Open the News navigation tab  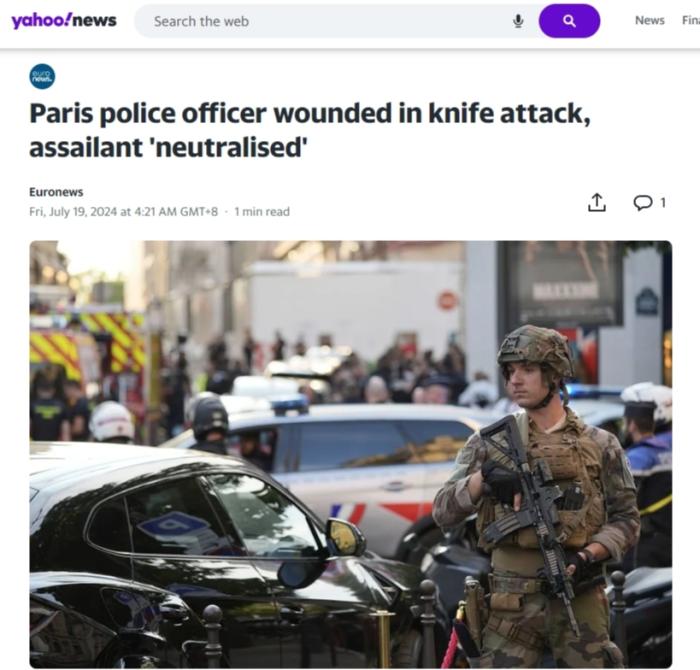click(650, 21)
